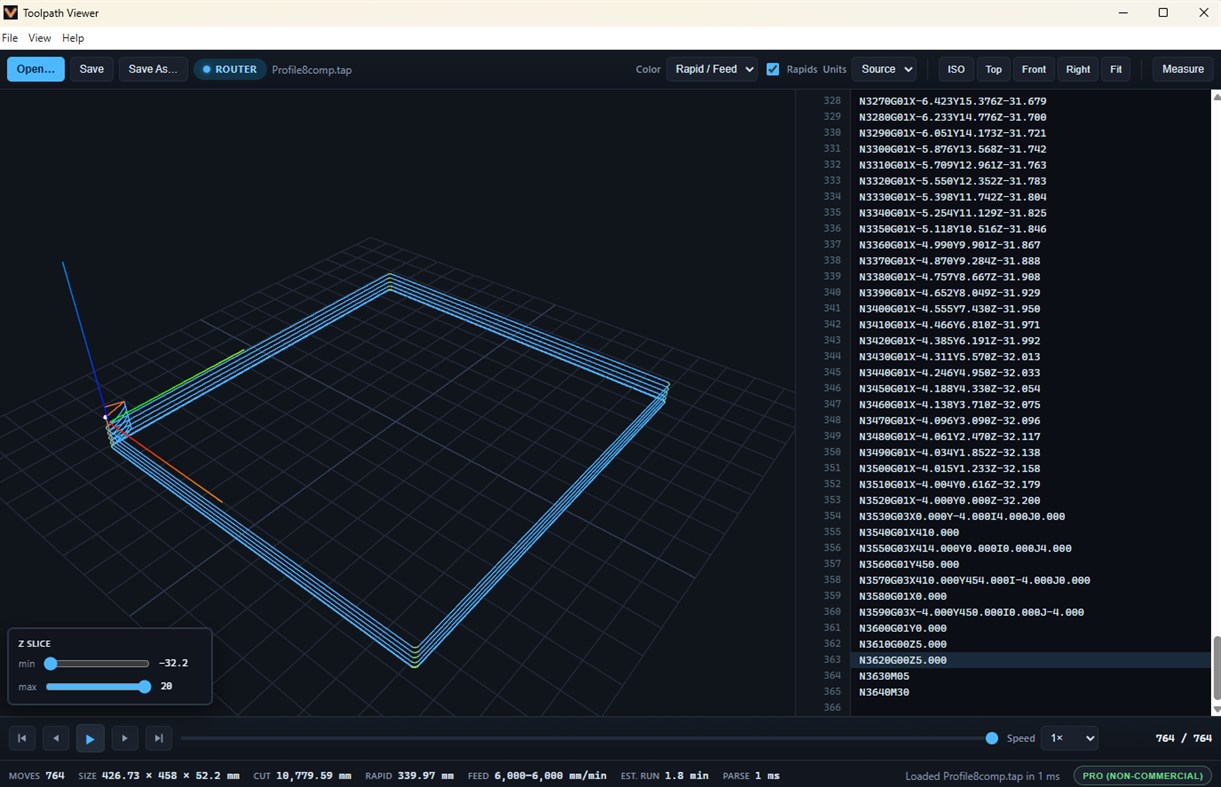Click the scrollbar down arrow in code panel
This screenshot has height=787, width=1221.
pyautogui.click(x=1216, y=709)
